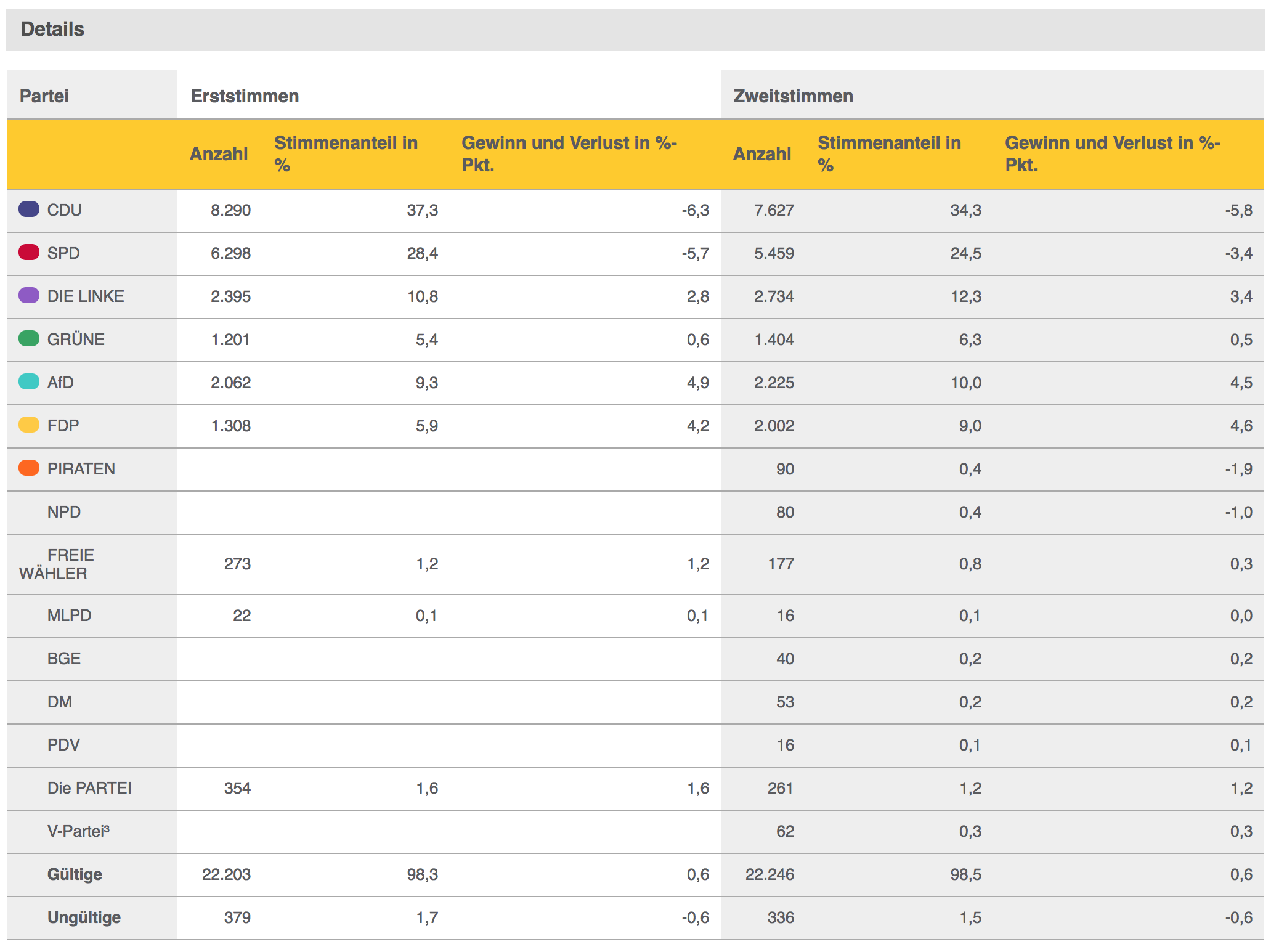Screen dimensions: 1271x952
Task: Click the PIRATEN orange color swatch
Action: [x=29, y=468]
